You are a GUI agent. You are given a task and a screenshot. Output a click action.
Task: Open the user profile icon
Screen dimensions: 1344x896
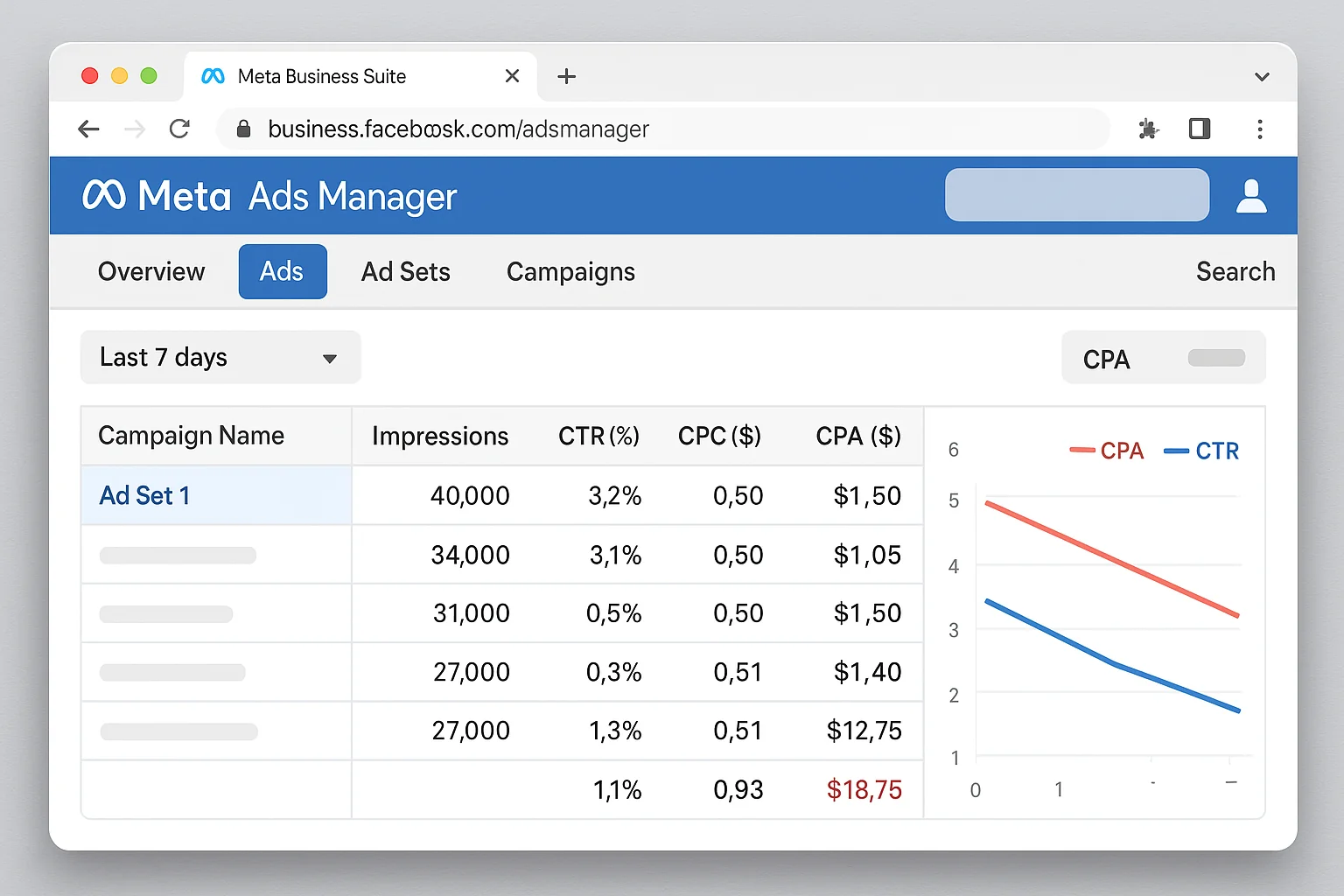(x=1251, y=195)
